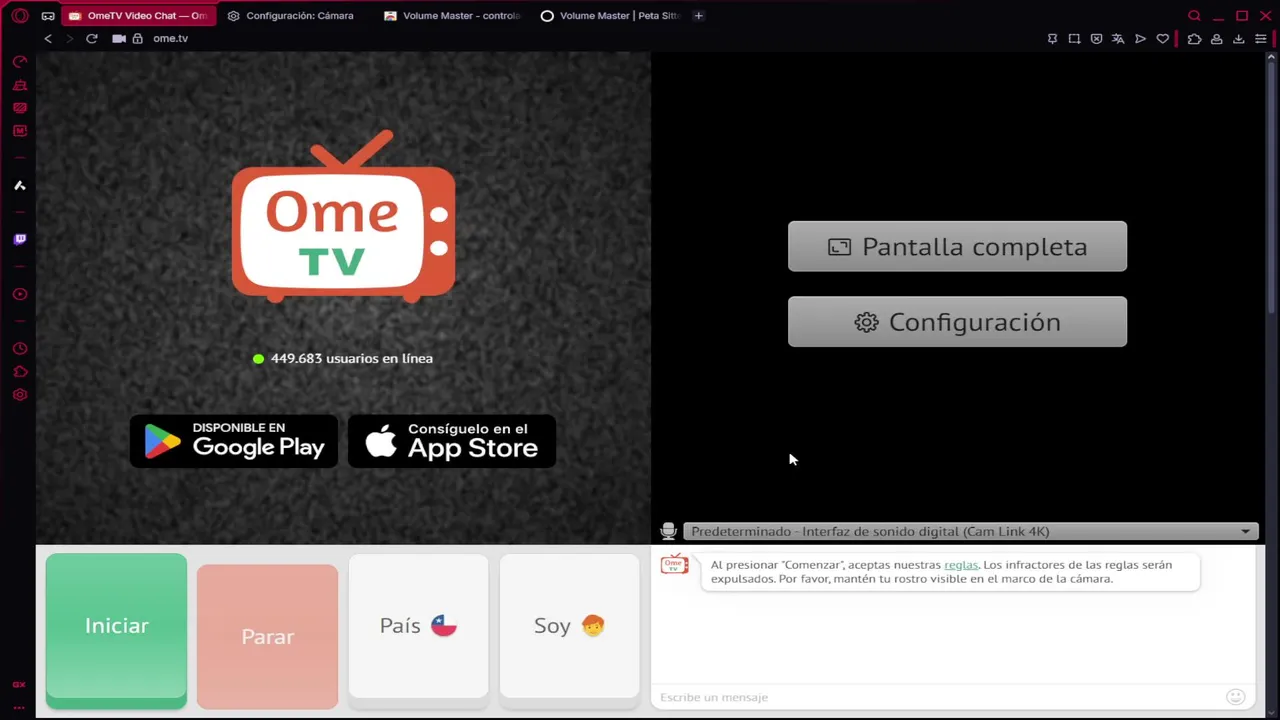
Task: Switch to the OmeTV Video Chat tab
Action: [138, 16]
